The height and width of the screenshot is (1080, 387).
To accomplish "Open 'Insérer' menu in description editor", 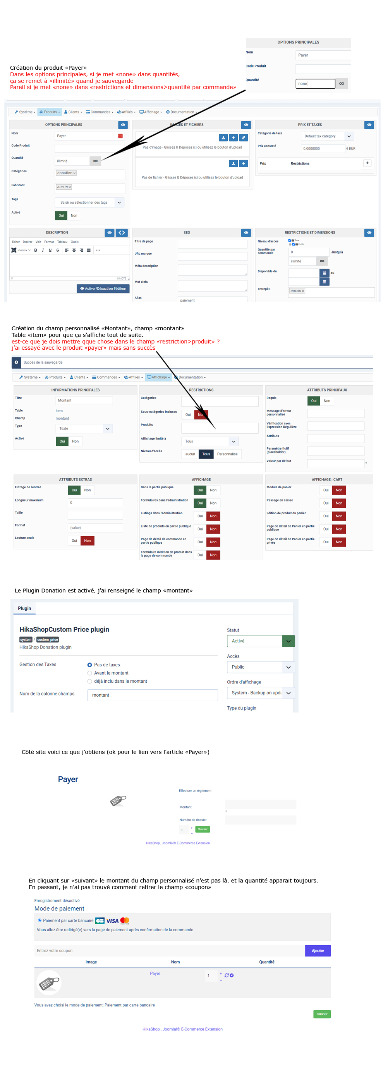I will (28, 242).
